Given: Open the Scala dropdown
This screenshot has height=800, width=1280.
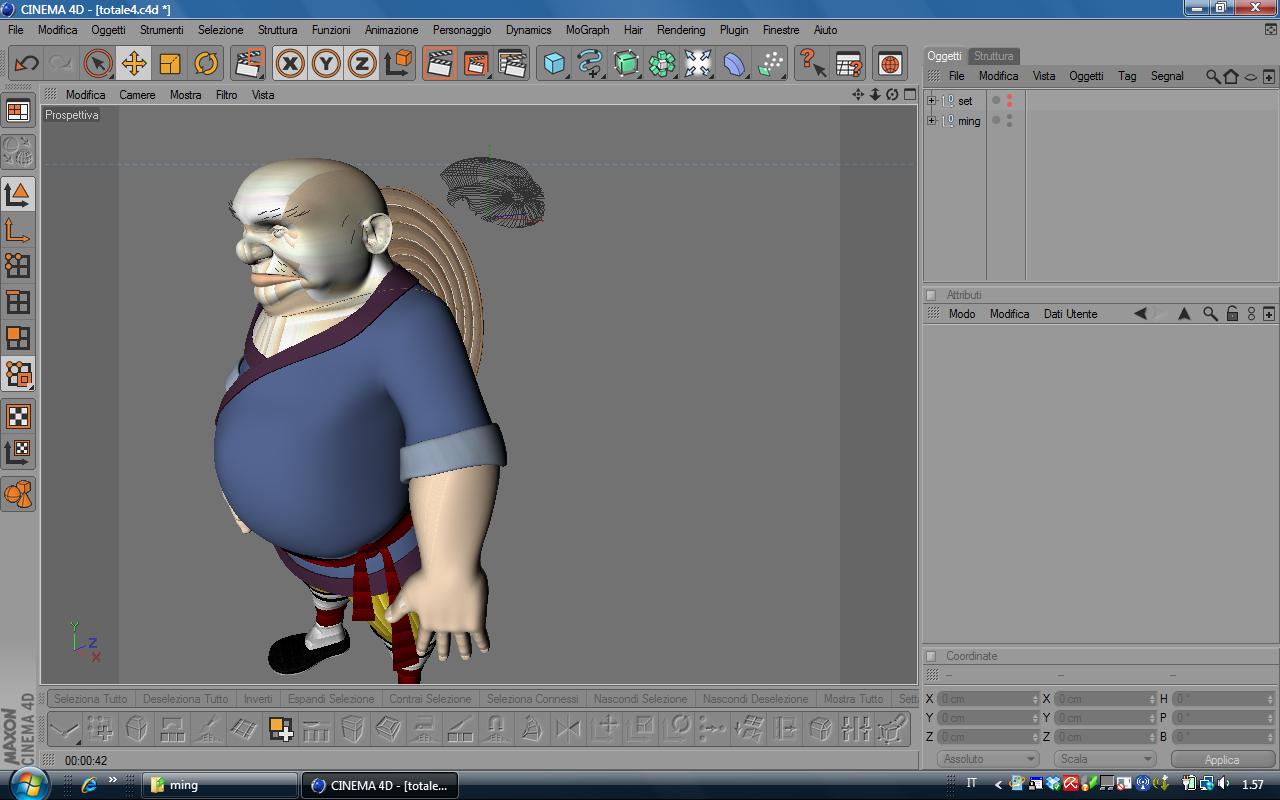Looking at the screenshot, I should [x=1104, y=759].
